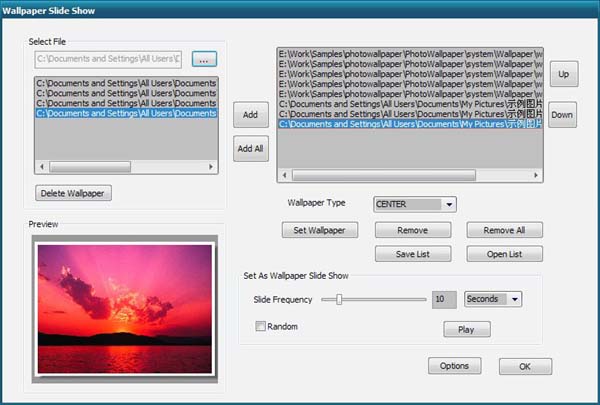Save the playlist with Save List
600x405 pixels.
click(412, 254)
